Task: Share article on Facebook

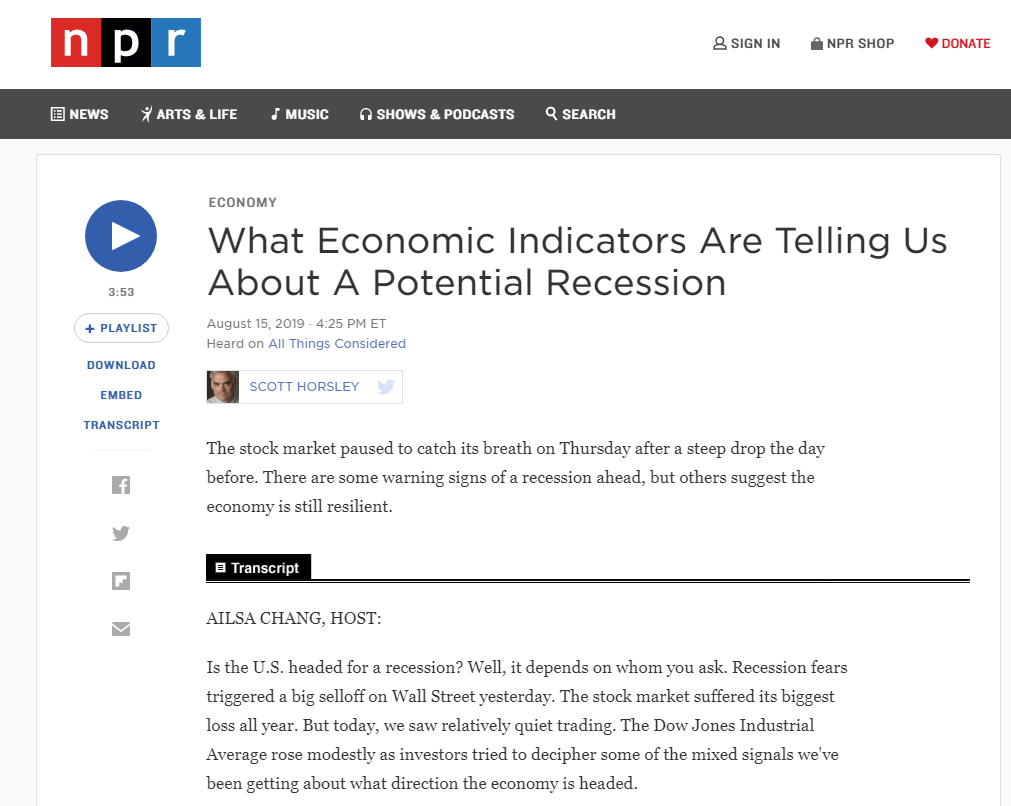Action: pos(121,485)
